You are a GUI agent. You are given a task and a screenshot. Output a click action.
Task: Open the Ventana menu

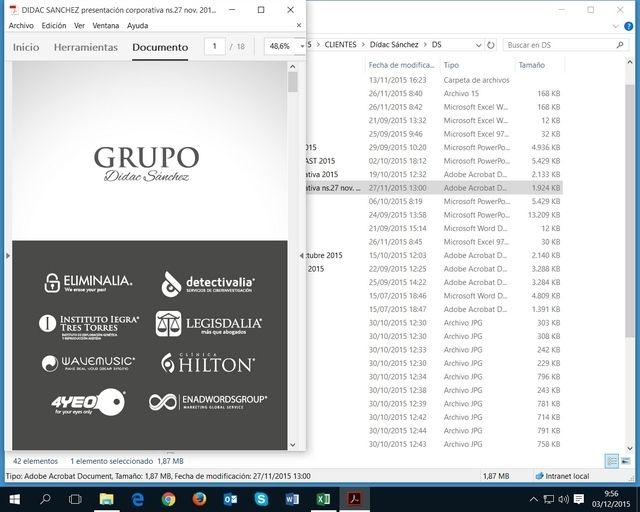tap(105, 25)
